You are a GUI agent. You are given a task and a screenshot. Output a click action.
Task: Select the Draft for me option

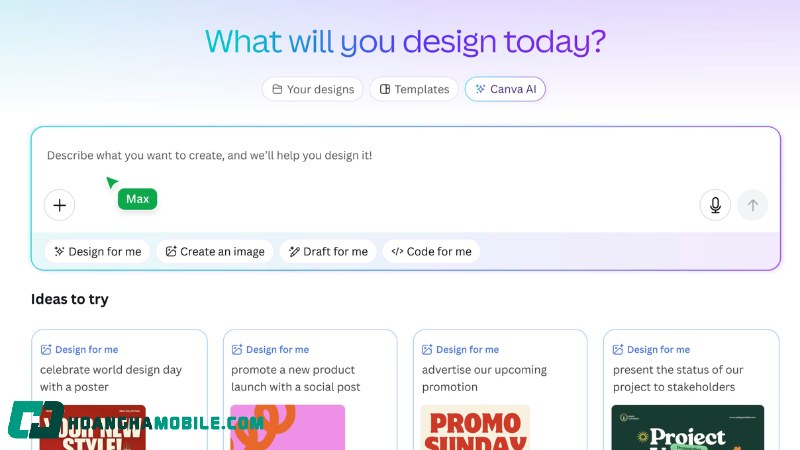click(x=327, y=252)
